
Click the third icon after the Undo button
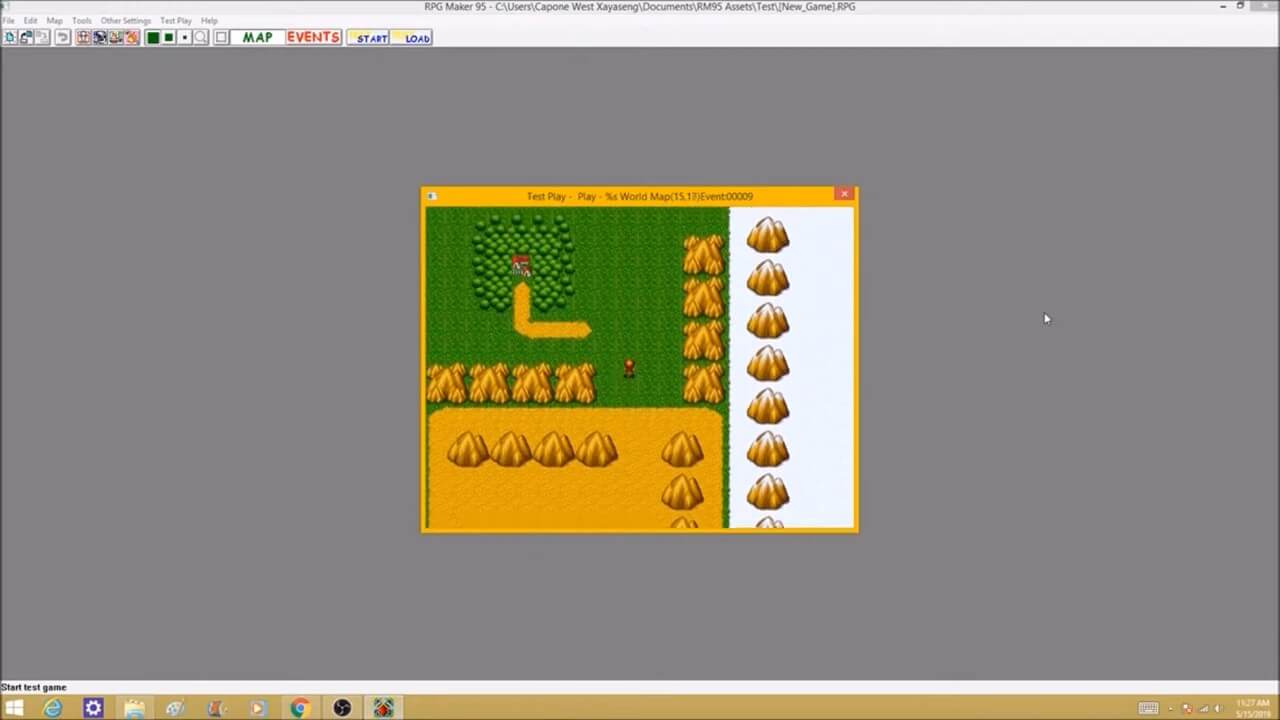click(x=116, y=38)
